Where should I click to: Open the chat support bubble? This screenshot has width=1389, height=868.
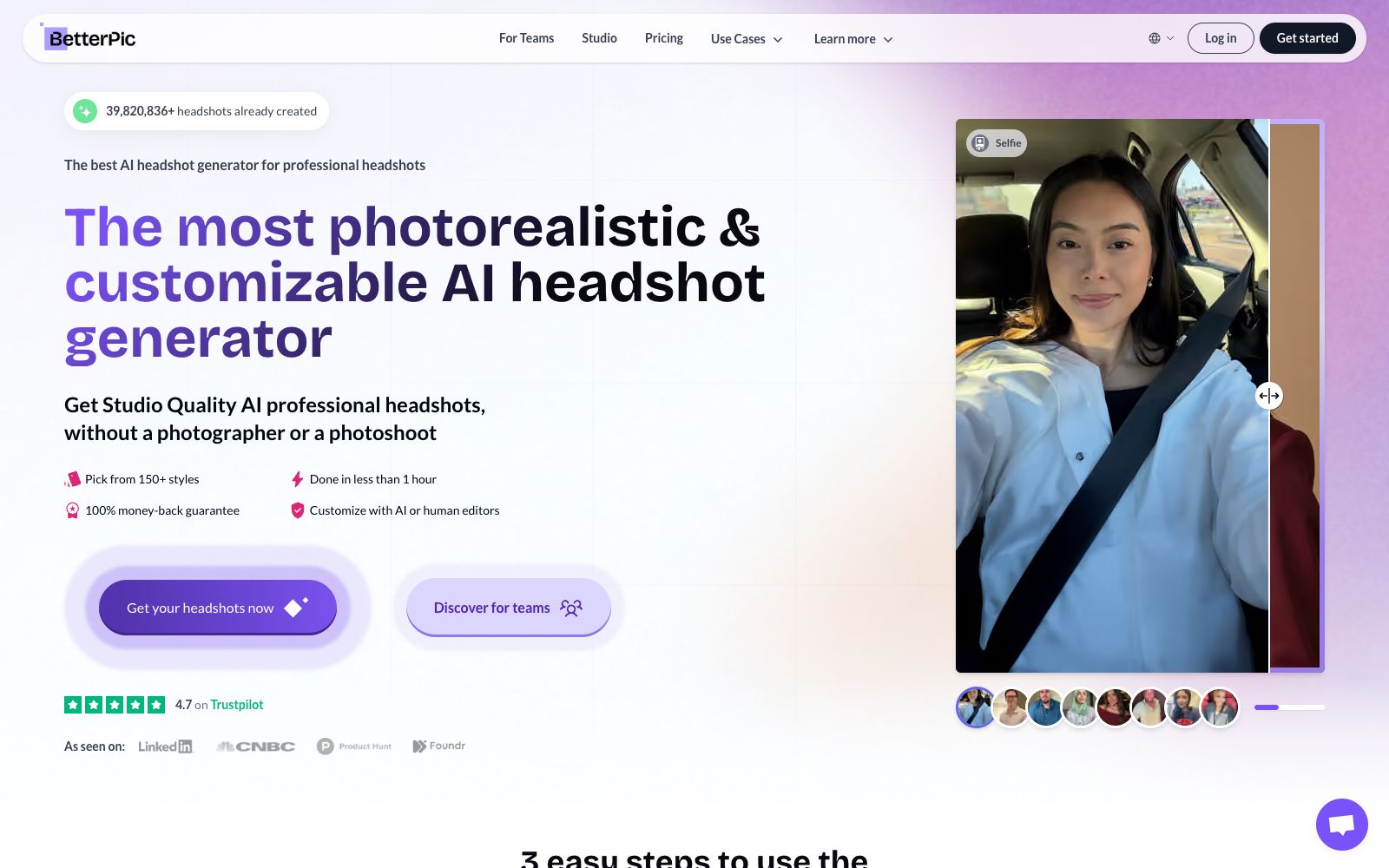(1342, 825)
